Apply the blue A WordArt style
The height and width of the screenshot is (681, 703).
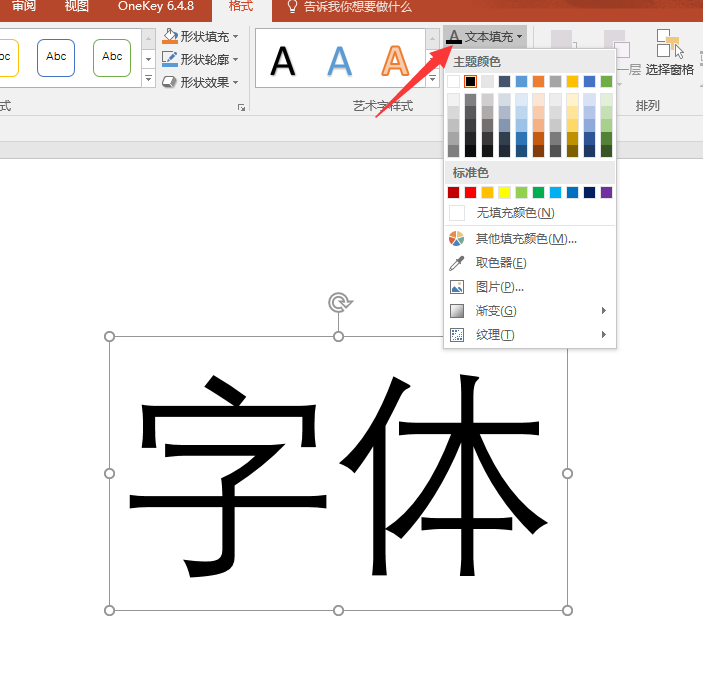339,61
